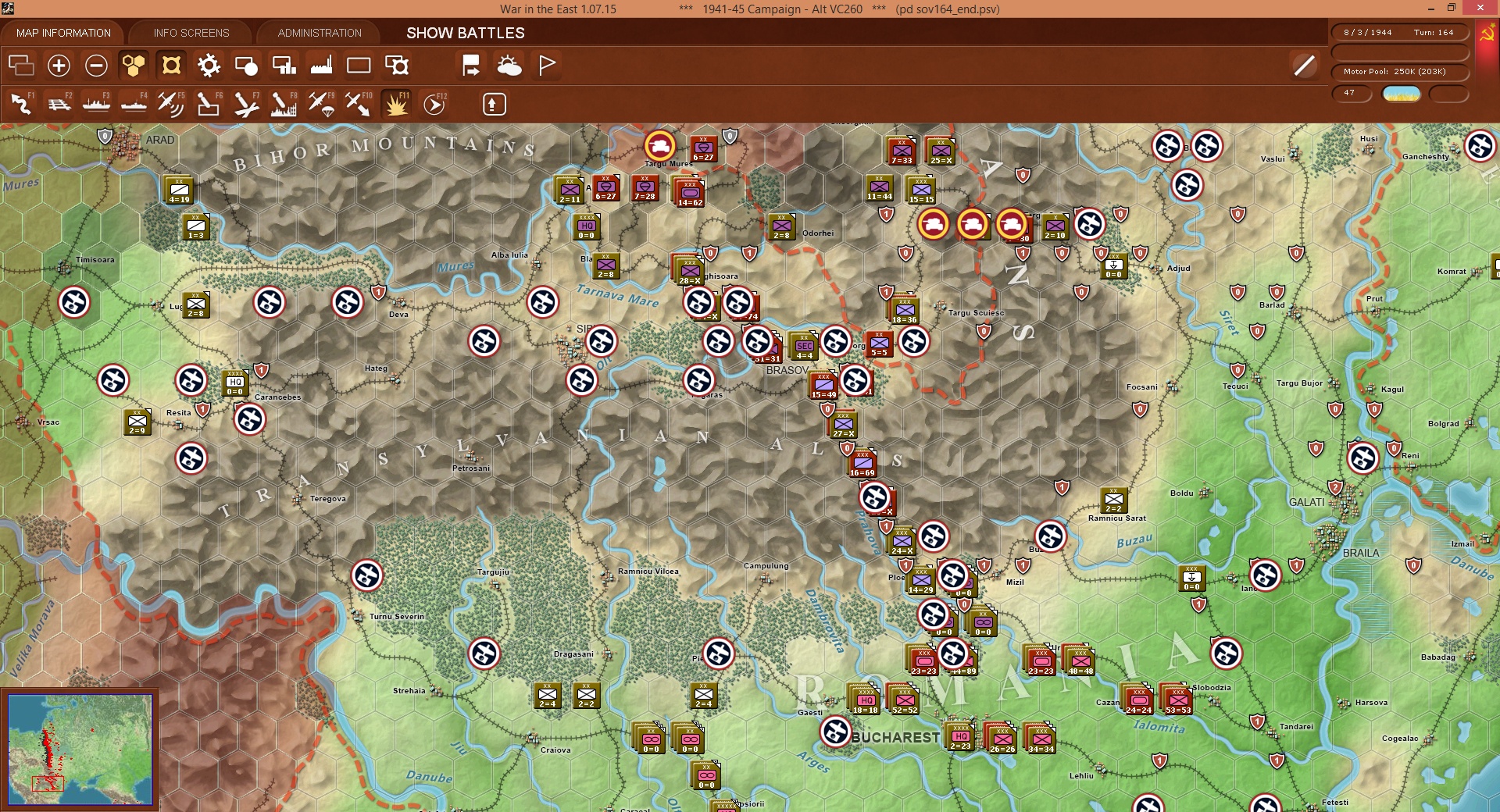The image size is (1500, 812).
Task: Select the HQ 18=18 counter
Action: coord(866,700)
